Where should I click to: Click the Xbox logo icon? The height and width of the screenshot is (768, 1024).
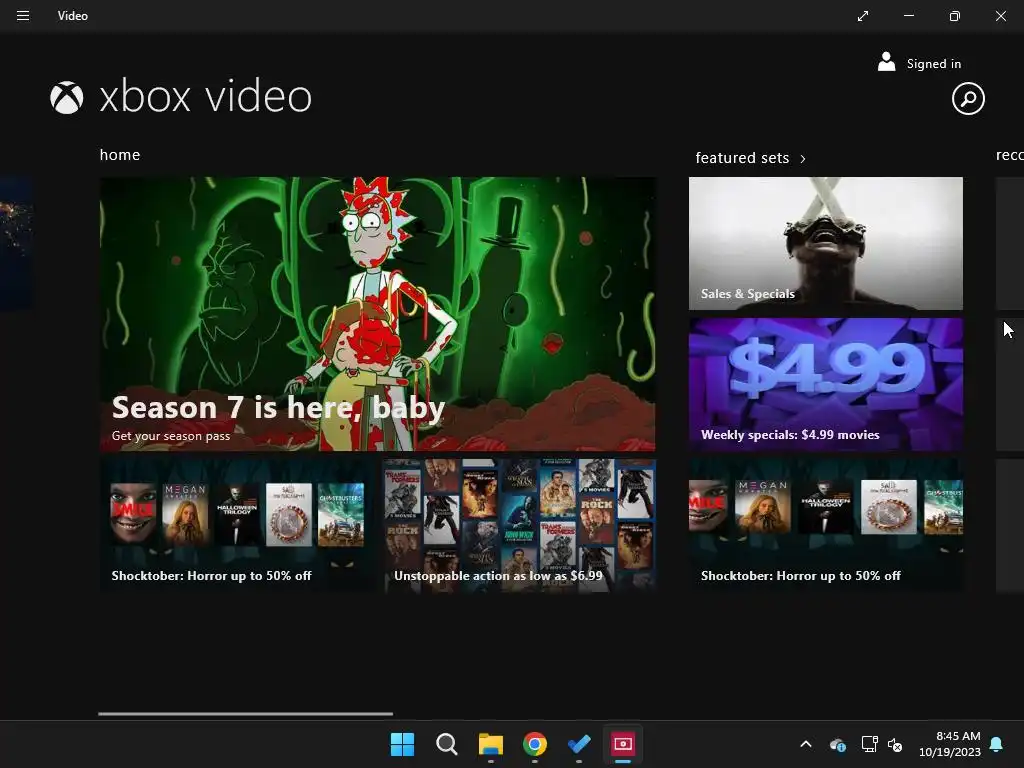pyautogui.click(x=67, y=97)
